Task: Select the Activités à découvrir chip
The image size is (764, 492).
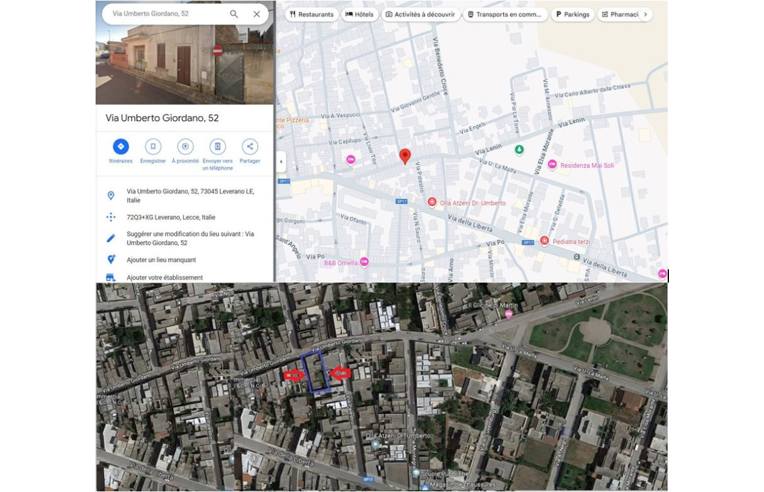Action: coord(420,15)
